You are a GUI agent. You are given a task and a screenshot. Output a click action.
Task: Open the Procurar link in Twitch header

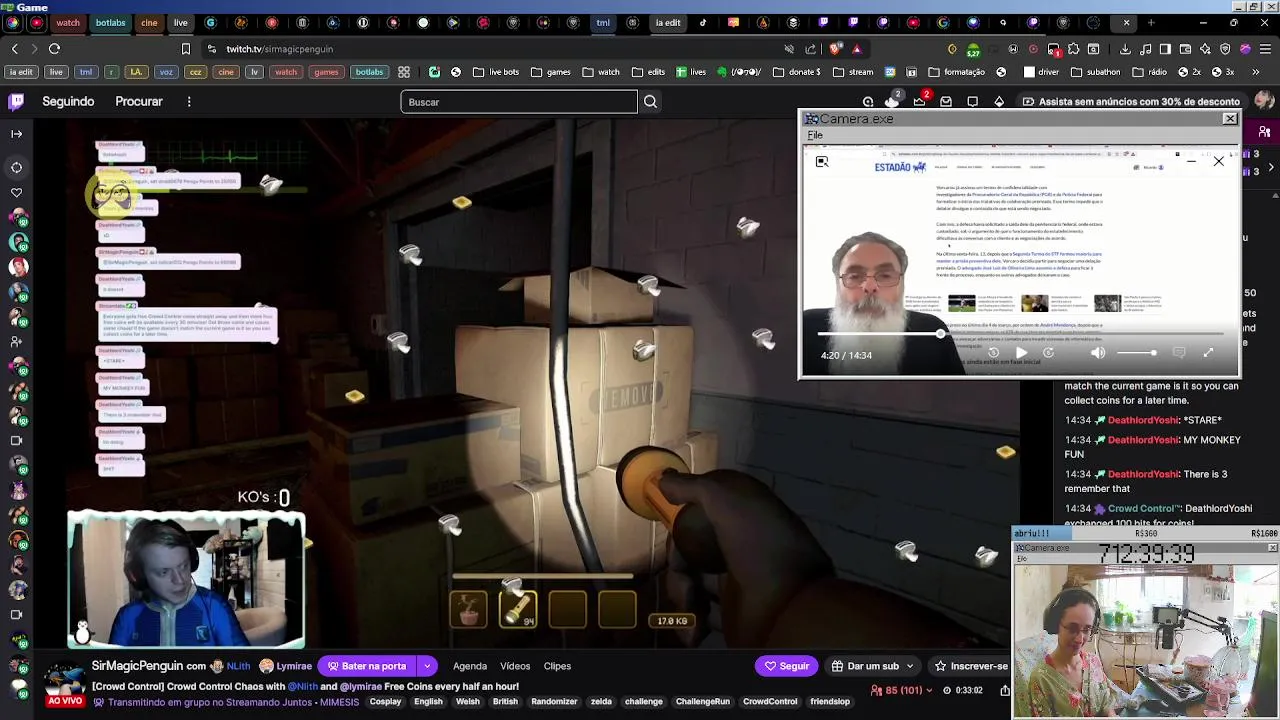pyautogui.click(x=139, y=101)
